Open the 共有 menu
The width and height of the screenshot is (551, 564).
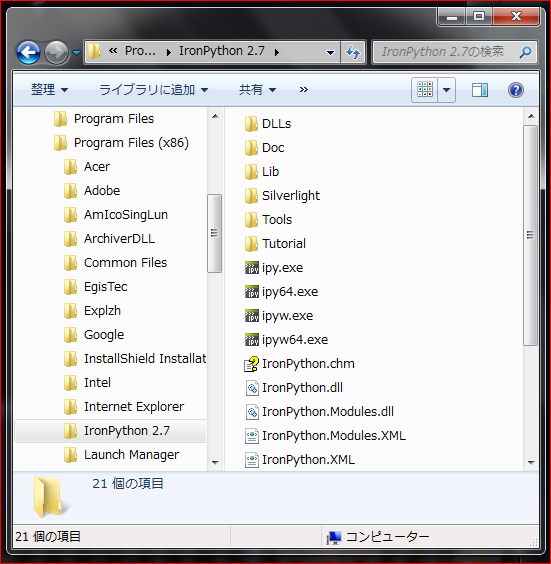(257, 89)
